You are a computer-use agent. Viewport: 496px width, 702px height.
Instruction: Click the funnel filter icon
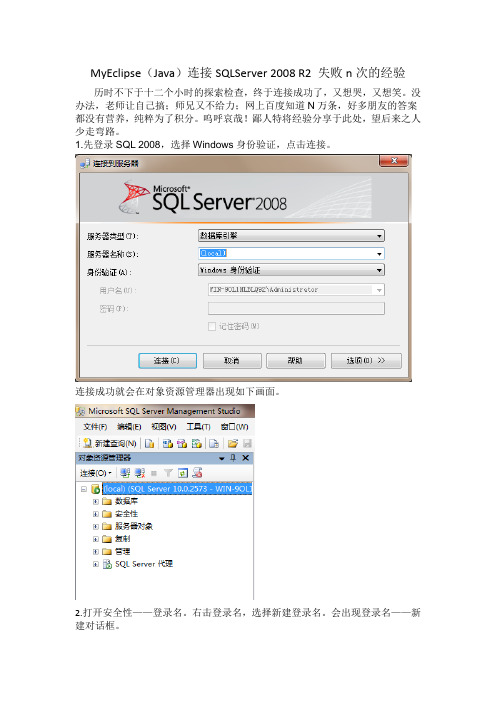point(168,473)
